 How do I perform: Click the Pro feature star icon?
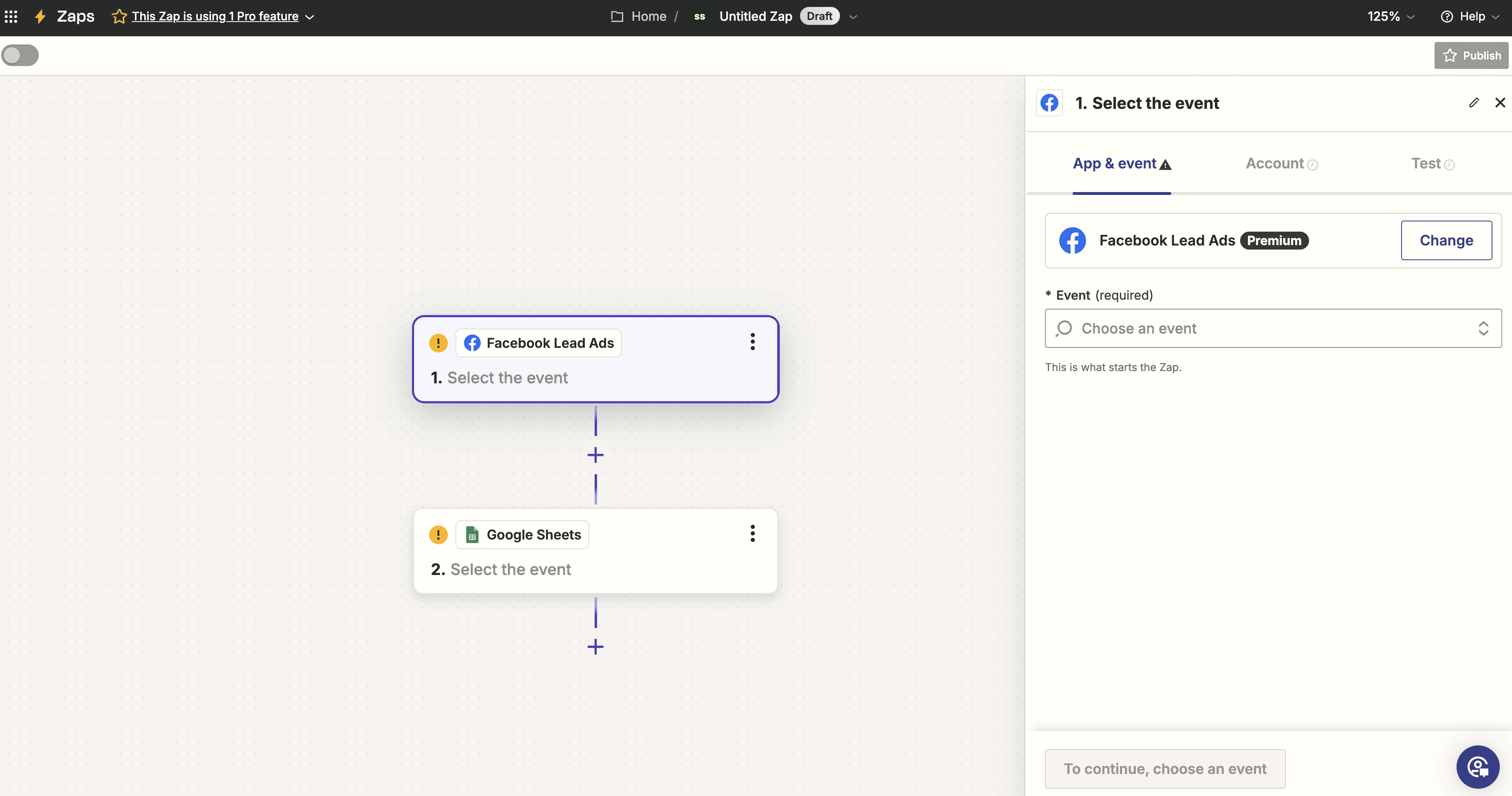tap(119, 16)
